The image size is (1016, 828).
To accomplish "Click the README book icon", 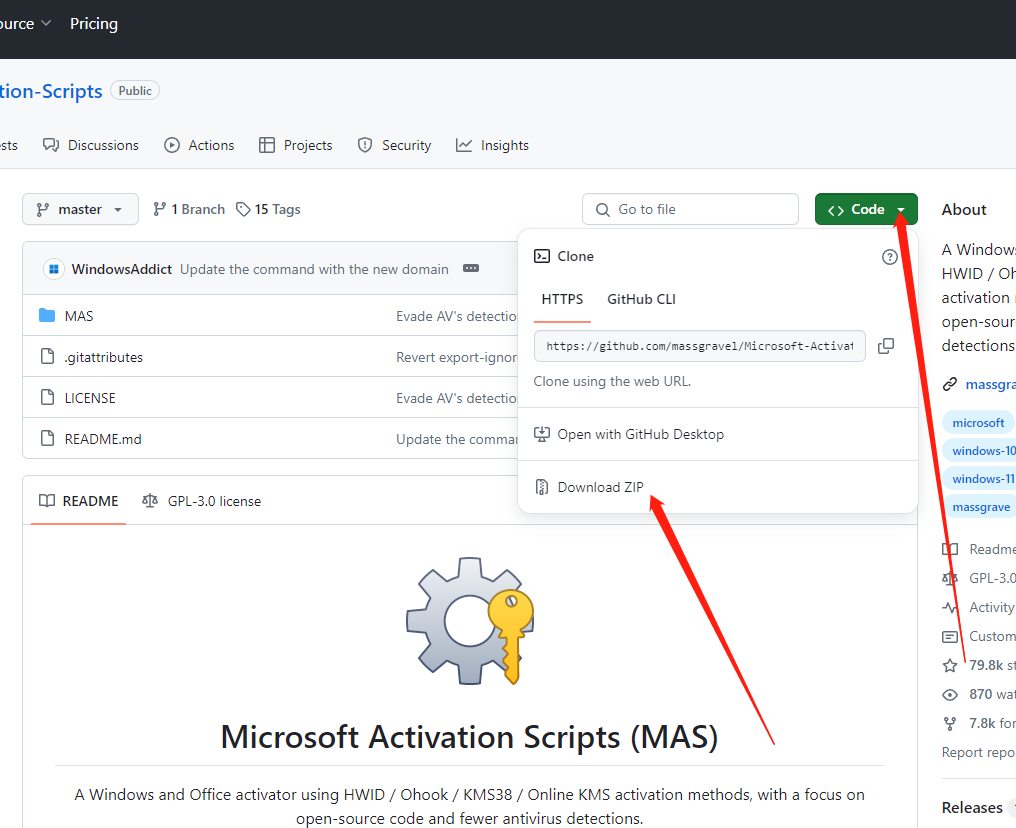I will pyautogui.click(x=47, y=501).
